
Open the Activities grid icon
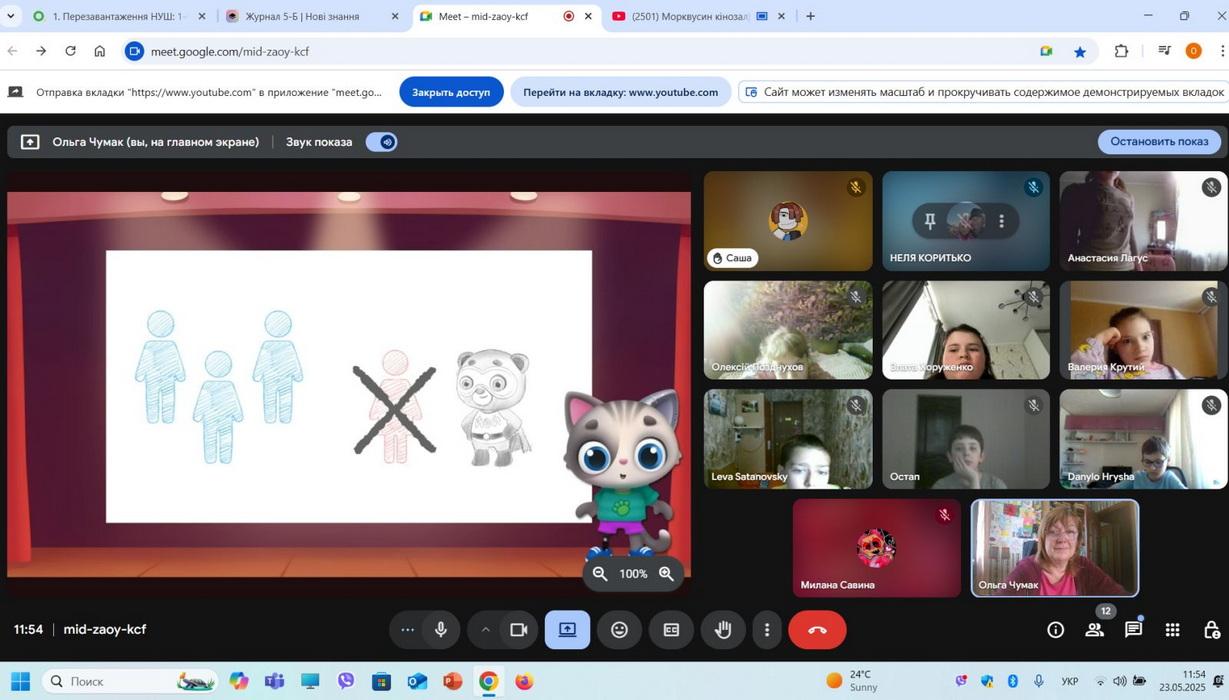pyautogui.click(x=1173, y=630)
